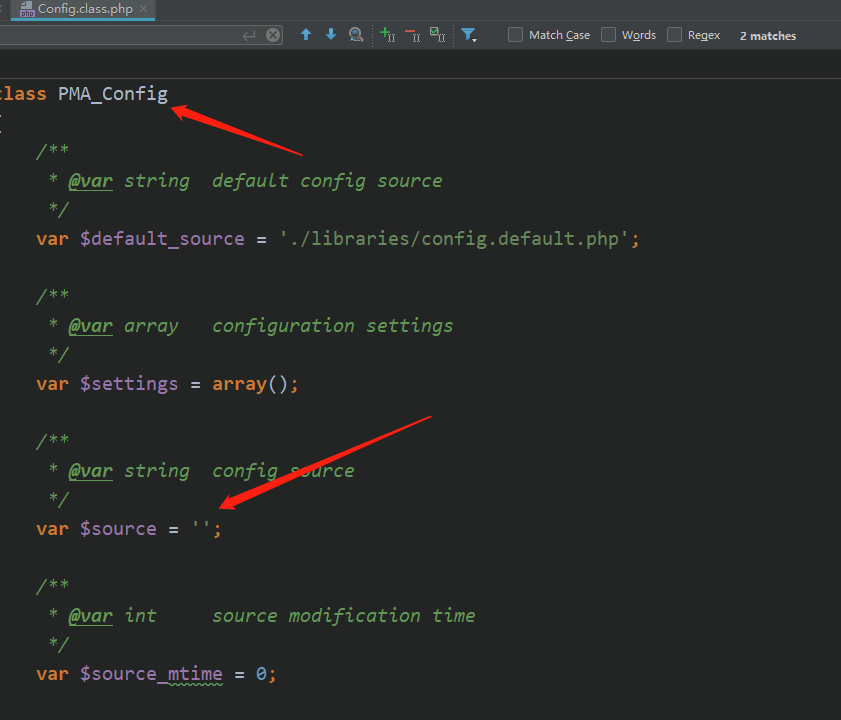Unselect occurrence with red minus icon
This screenshot has width=841, height=720.
click(x=412, y=35)
